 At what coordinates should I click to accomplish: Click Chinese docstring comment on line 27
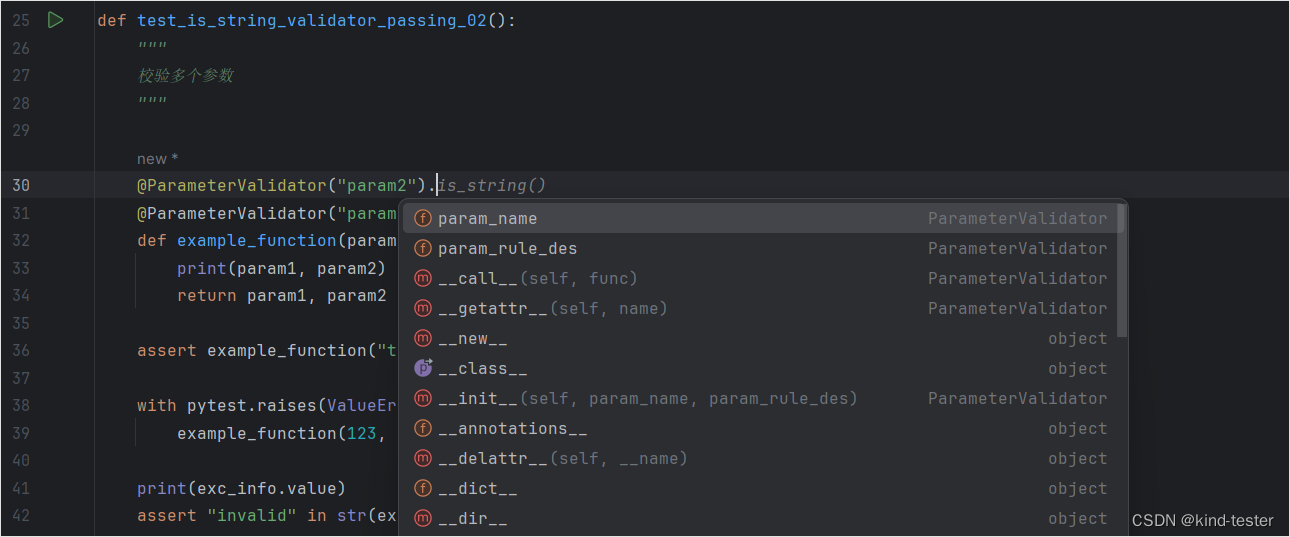(x=185, y=75)
